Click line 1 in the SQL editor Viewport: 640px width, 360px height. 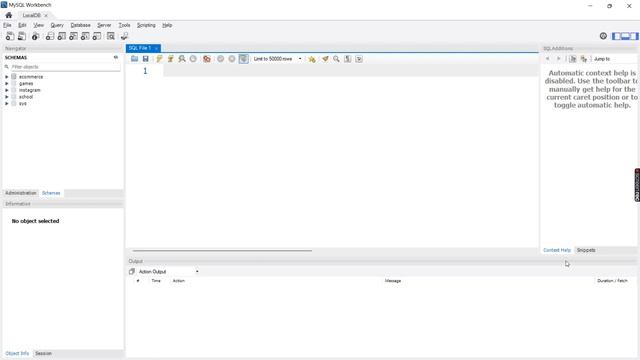(350, 71)
